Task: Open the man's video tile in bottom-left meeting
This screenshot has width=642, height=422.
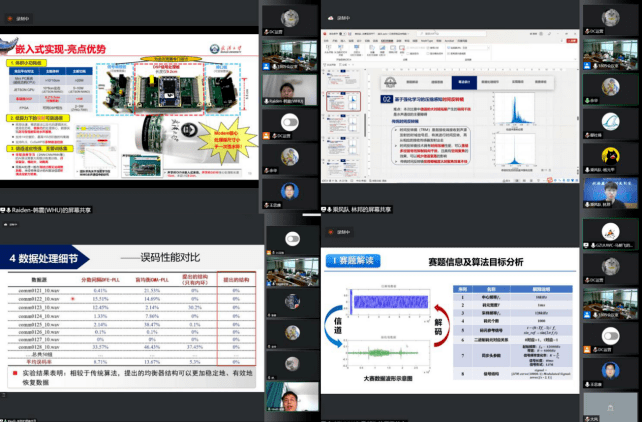Action: point(292,396)
